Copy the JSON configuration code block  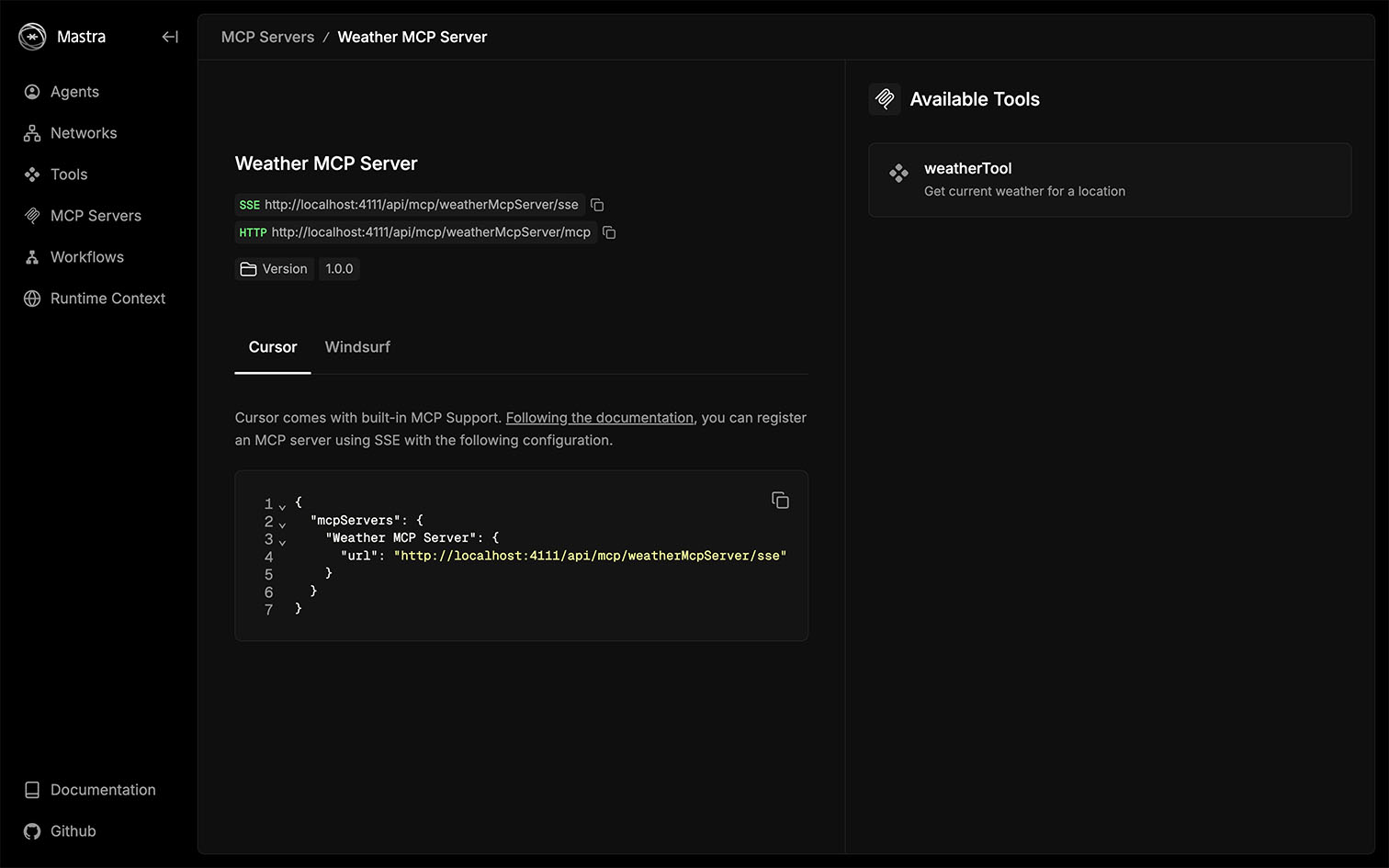(780, 501)
